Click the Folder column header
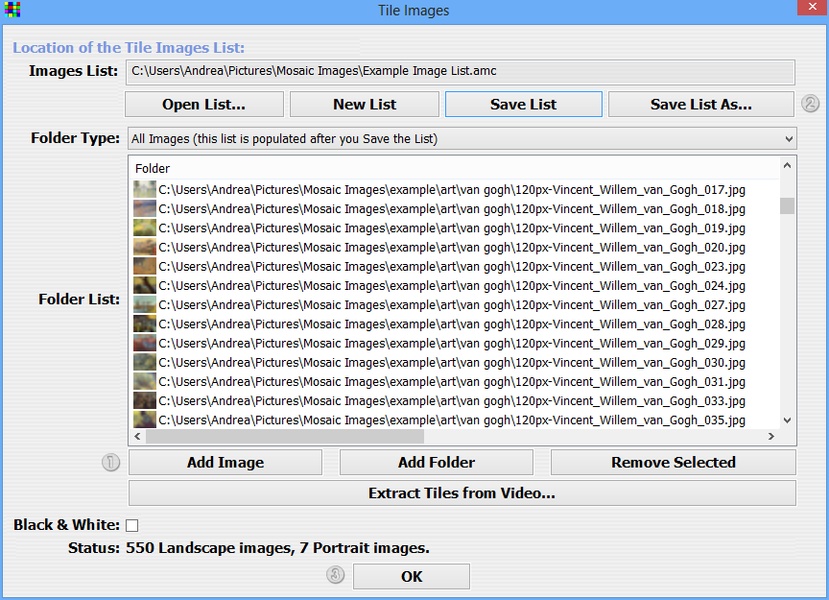 tap(153, 168)
